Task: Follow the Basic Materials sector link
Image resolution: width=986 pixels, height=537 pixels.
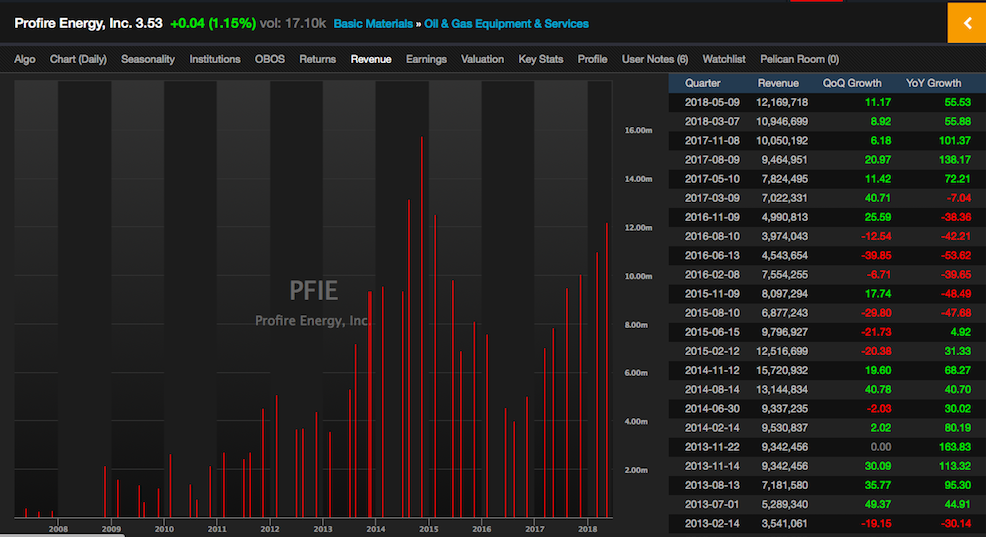Action: (373, 24)
